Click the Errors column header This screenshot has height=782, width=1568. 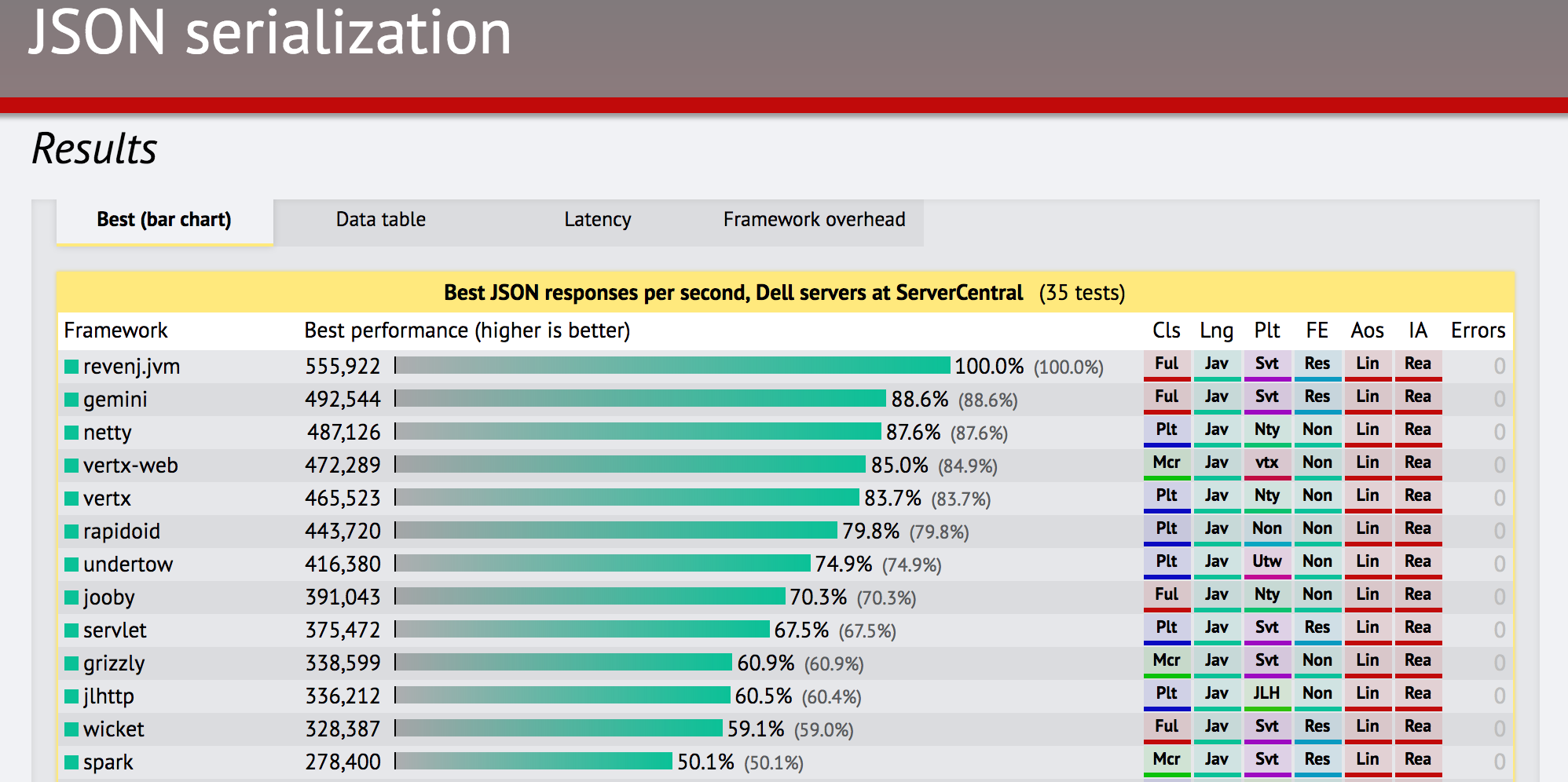tap(1478, 331)
